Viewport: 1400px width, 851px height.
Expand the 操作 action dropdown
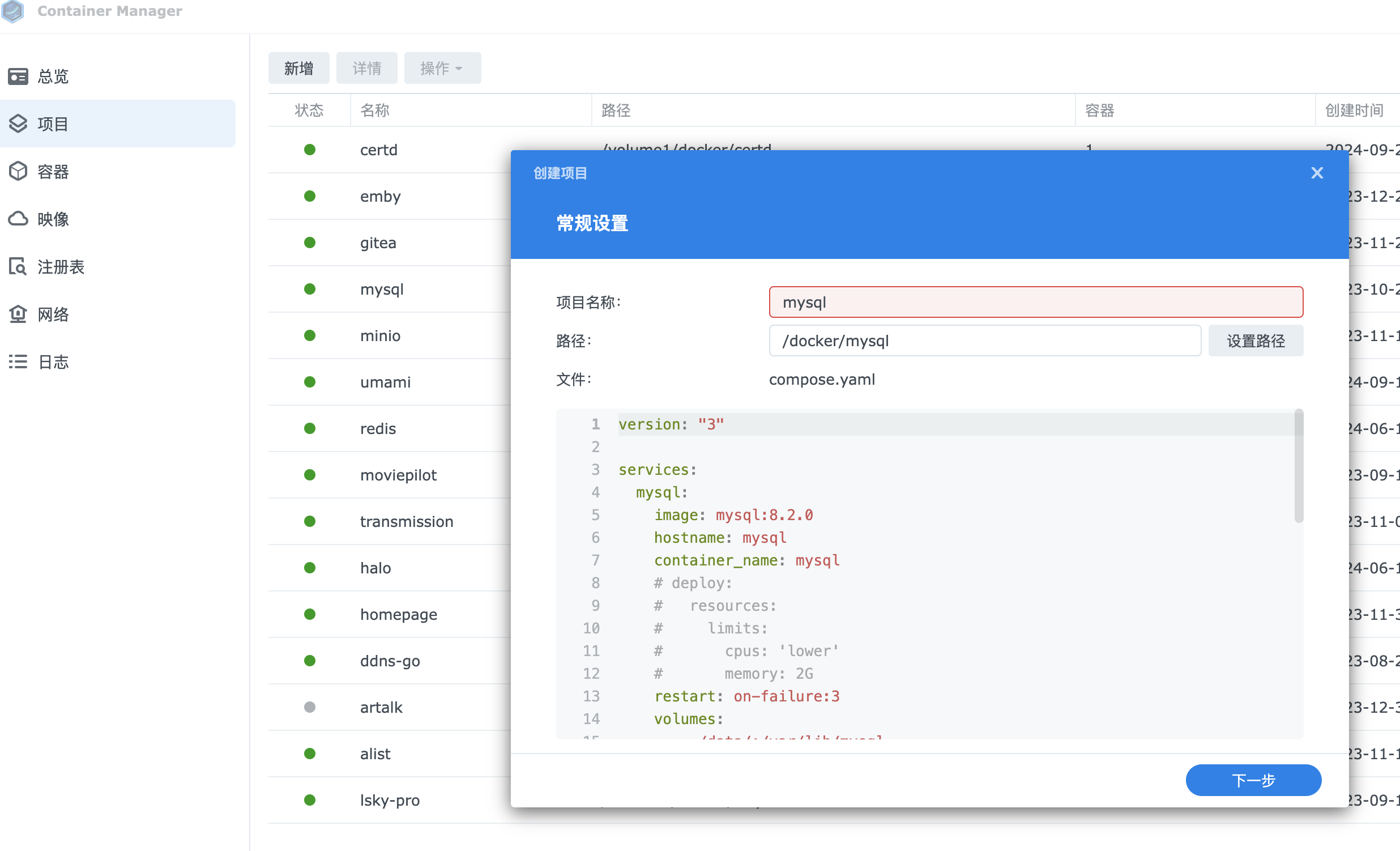(x=442, y=68)
